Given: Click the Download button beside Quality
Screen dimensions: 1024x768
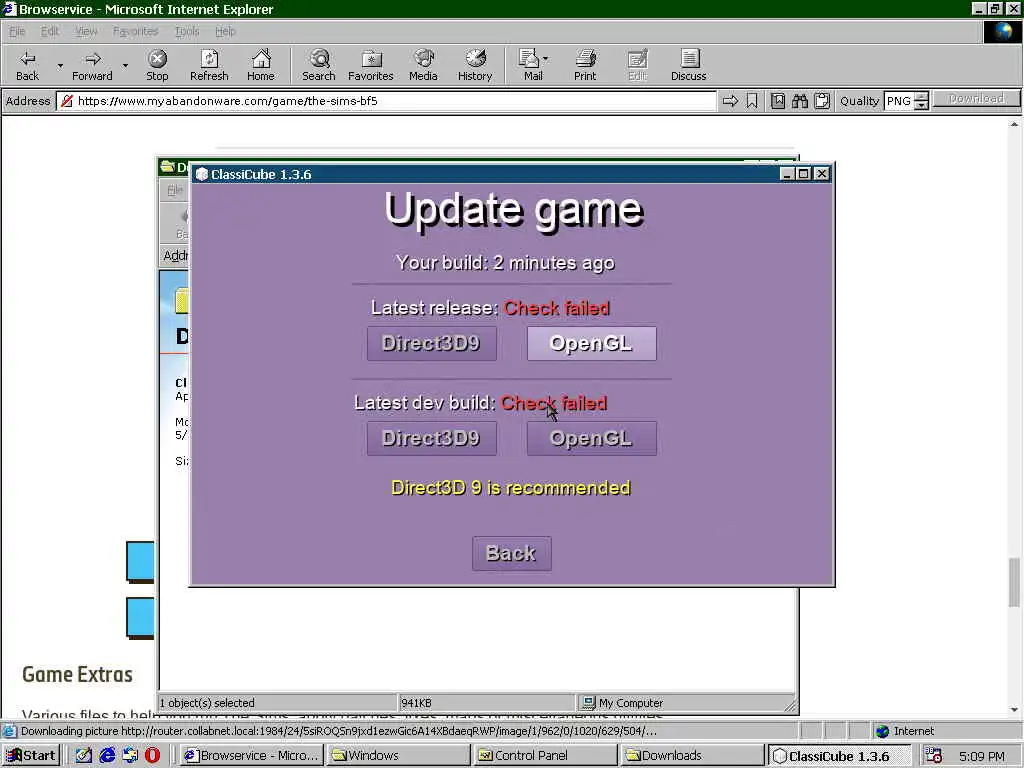Looking at the screenshot, I should (x=976, y=99).
